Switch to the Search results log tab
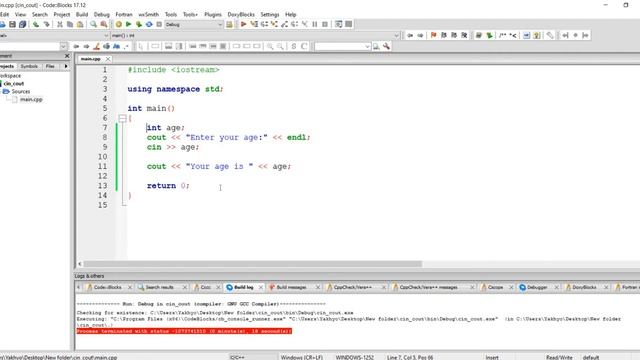 click(x=159, y=287)
